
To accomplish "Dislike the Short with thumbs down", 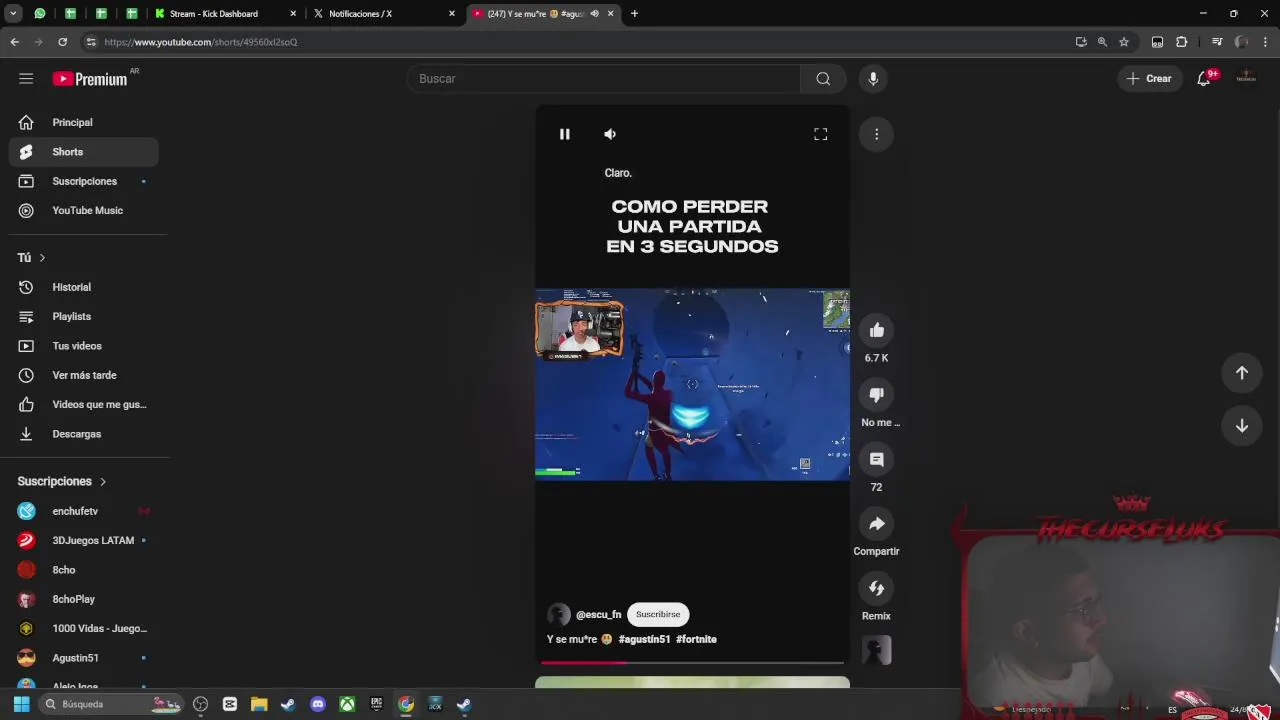I will point(876,395).
